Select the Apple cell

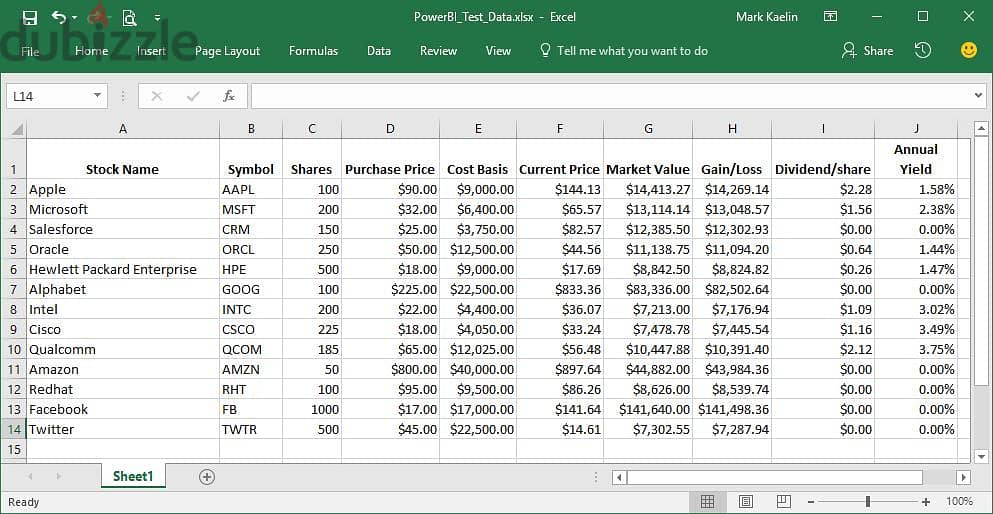123,189
